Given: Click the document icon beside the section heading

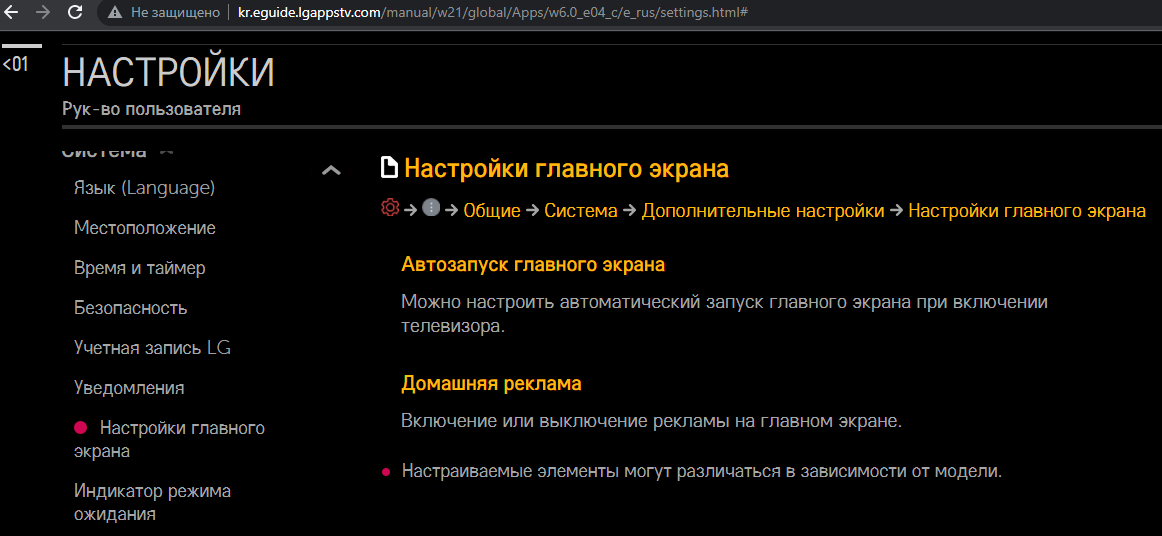Looking at the screenshot, I should pos(390,168).
